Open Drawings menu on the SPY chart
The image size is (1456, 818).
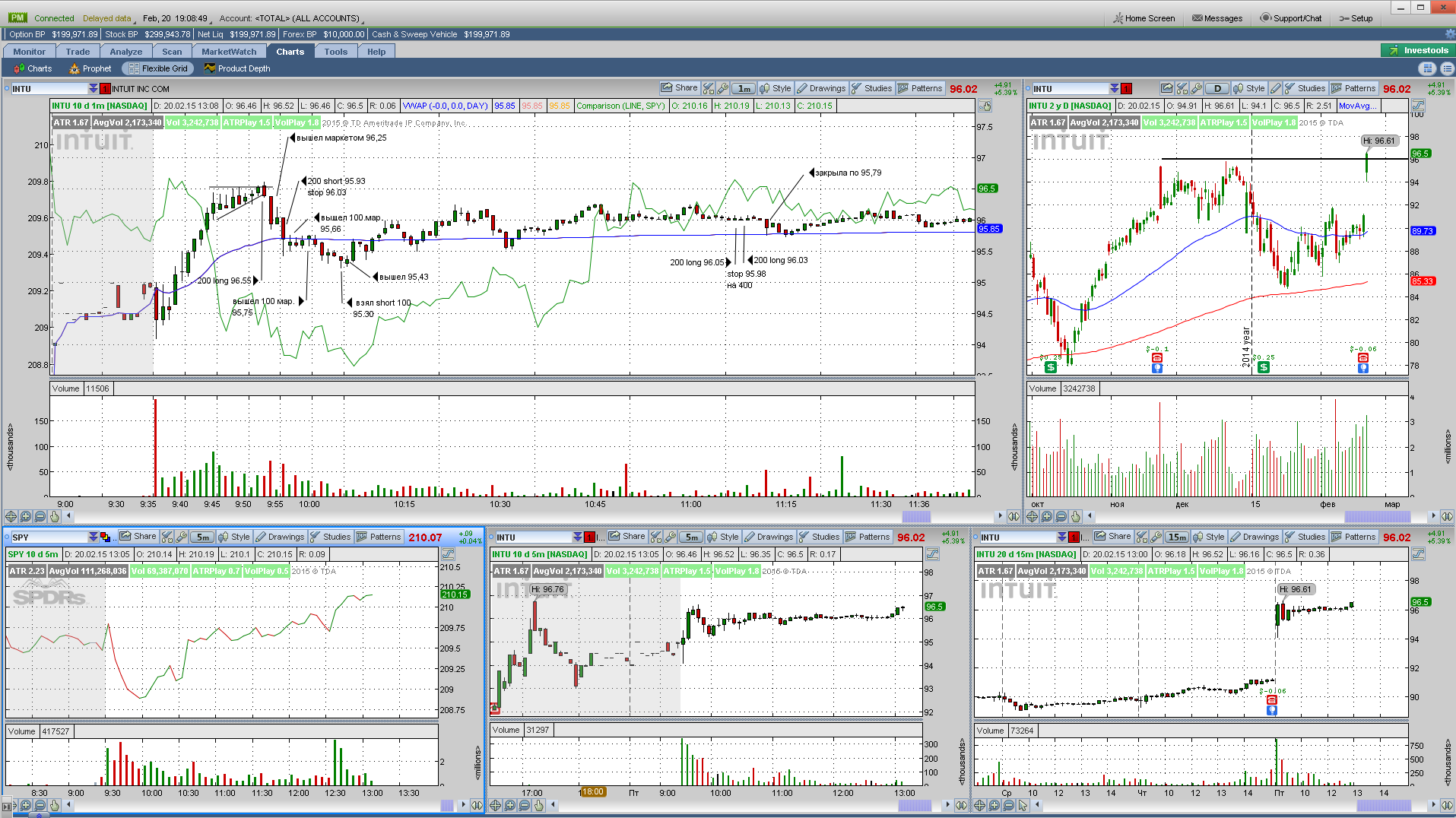280,537
